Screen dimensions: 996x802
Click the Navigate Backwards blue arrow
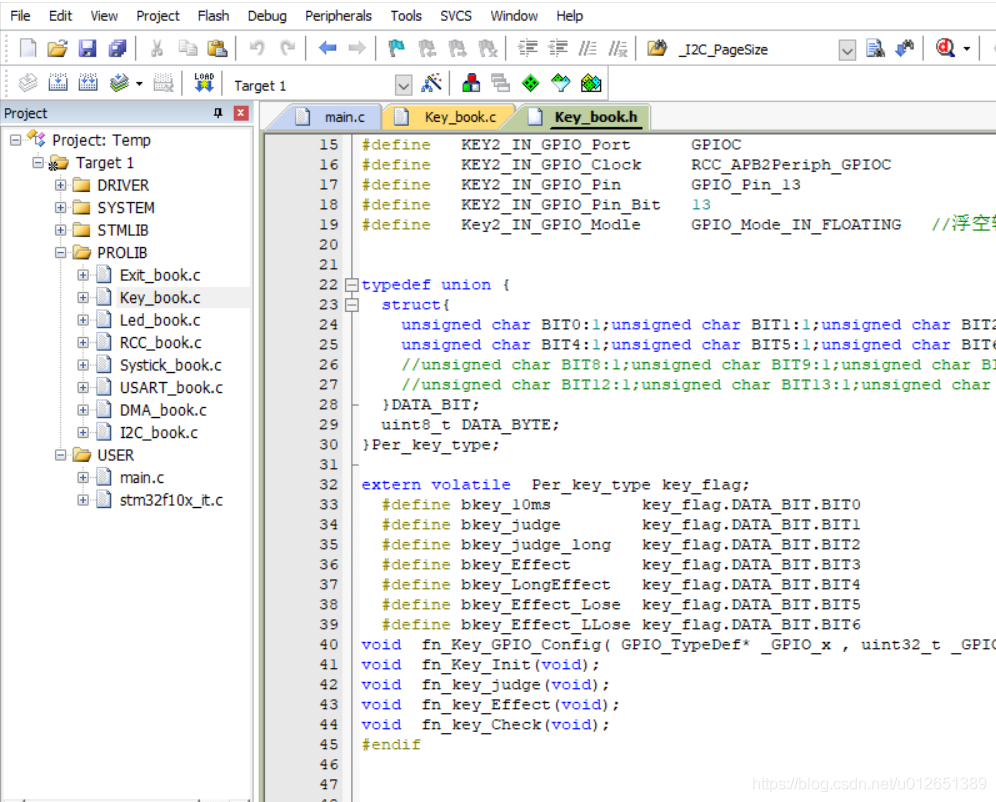pos(327,48)
